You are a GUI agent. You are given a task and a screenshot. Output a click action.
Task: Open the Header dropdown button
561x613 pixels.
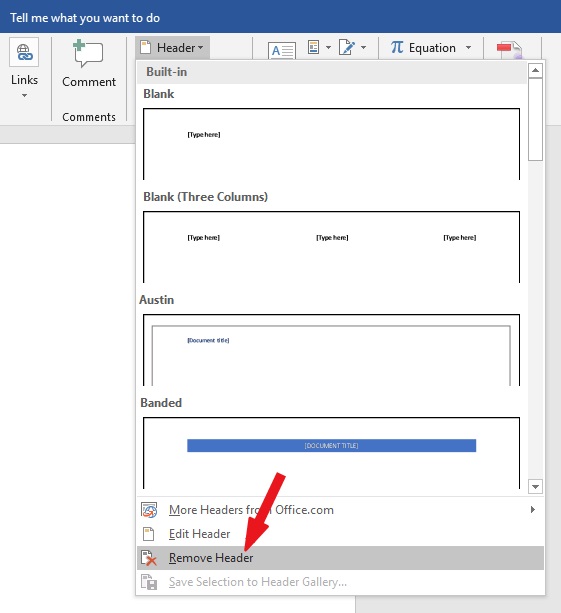point(173,48)
